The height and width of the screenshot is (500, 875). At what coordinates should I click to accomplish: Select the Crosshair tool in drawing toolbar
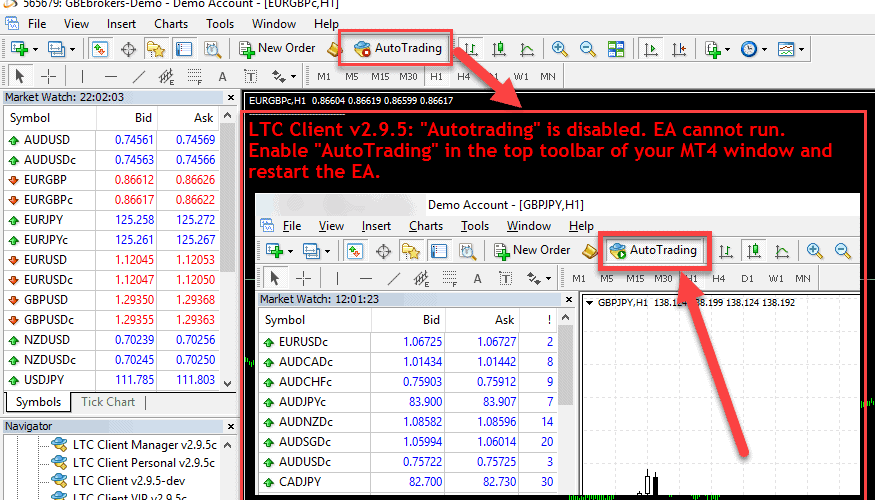pyautogui.click(x=49, y=76)
